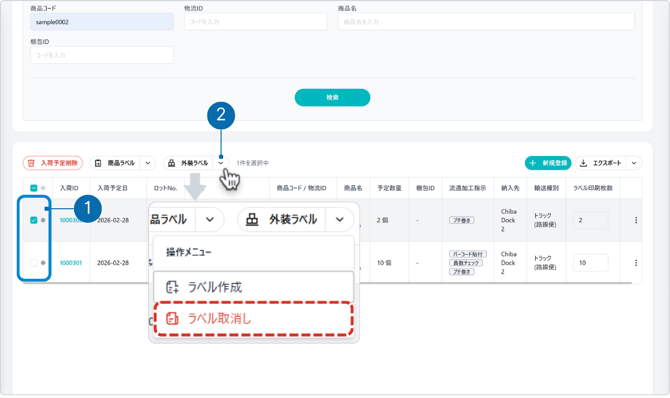Click the 商品名 input field
Screen dimensions: 670x398
click(x=486, y=22)
